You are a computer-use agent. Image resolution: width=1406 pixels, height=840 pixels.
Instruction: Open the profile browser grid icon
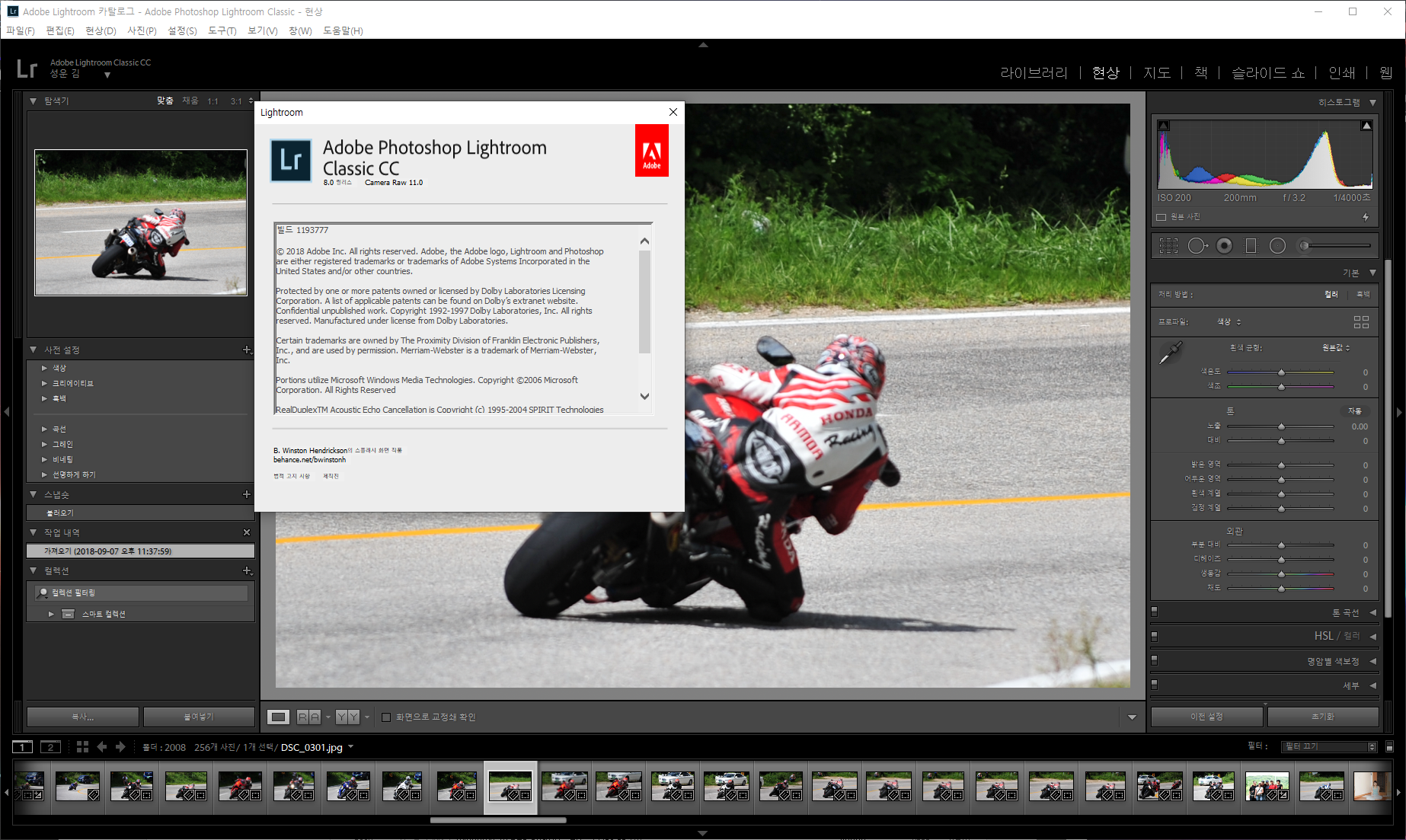tap(1361, 322)
